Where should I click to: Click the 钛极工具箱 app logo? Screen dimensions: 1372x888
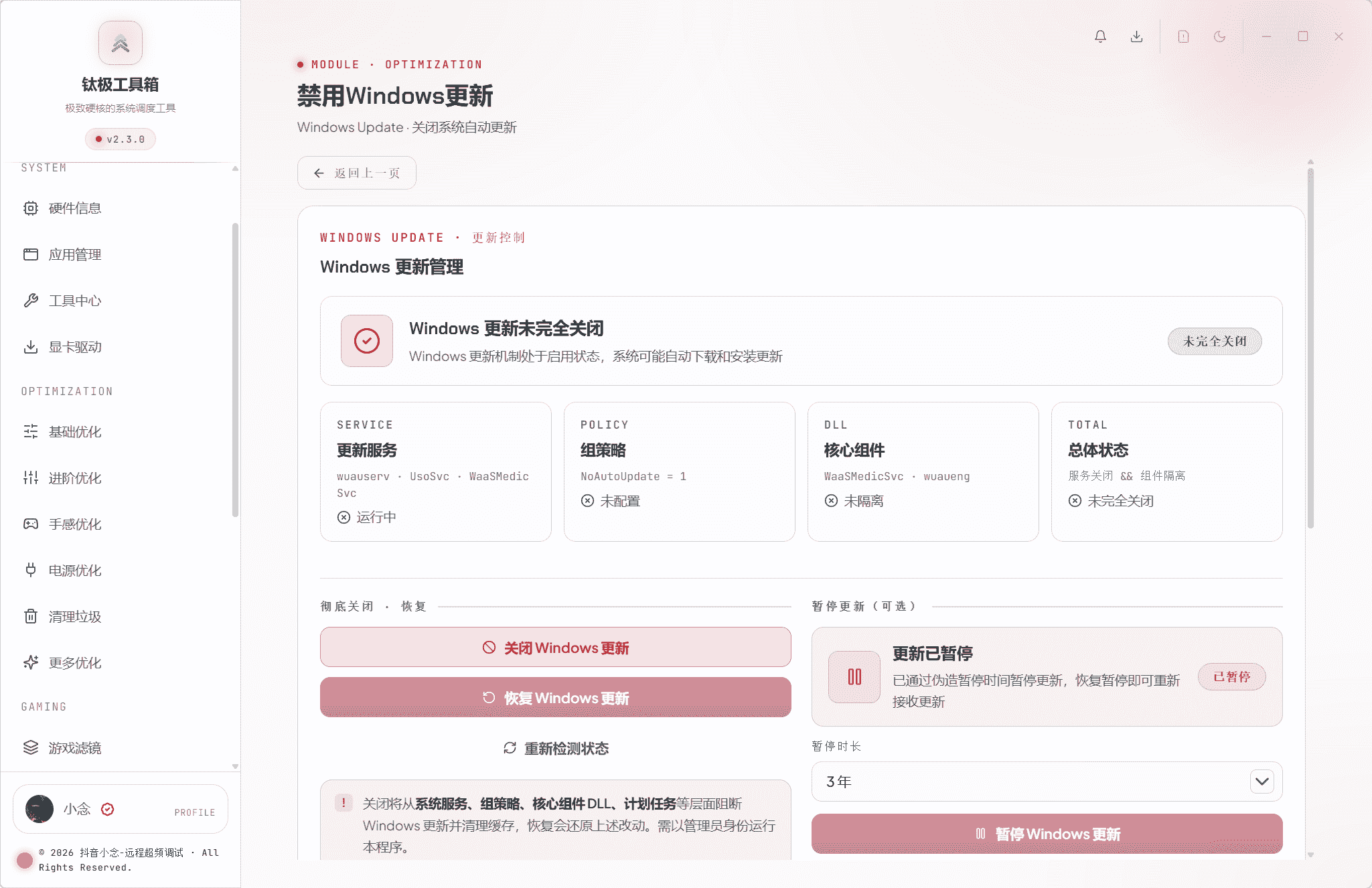click(x=121, y=43)
